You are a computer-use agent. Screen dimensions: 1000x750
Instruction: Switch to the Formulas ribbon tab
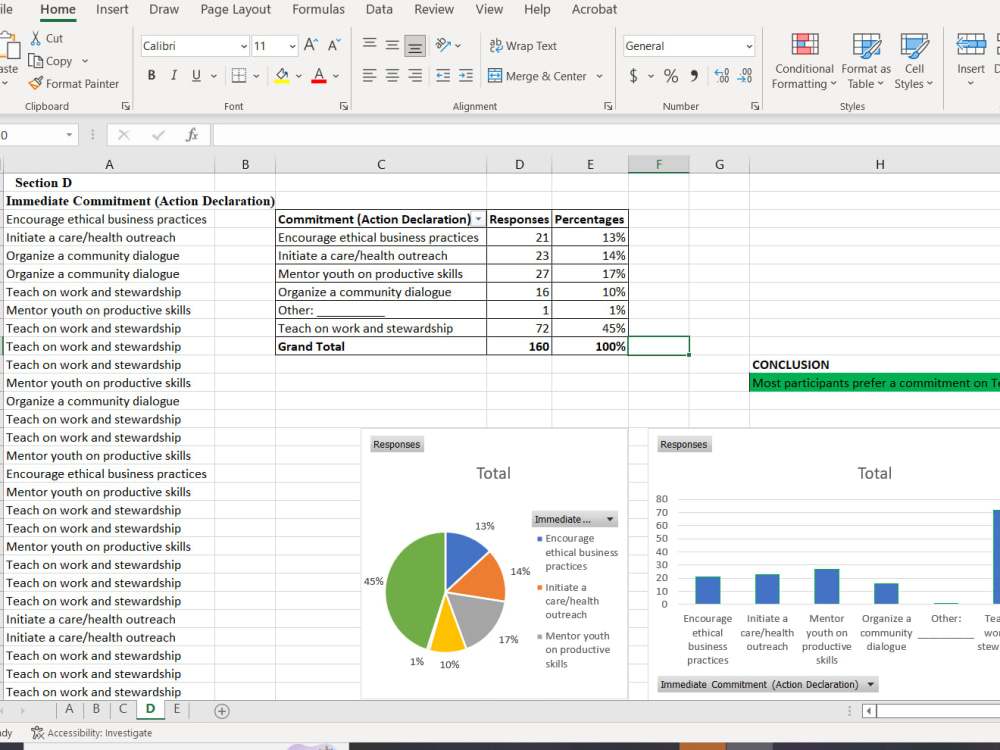tap(318, 10)
